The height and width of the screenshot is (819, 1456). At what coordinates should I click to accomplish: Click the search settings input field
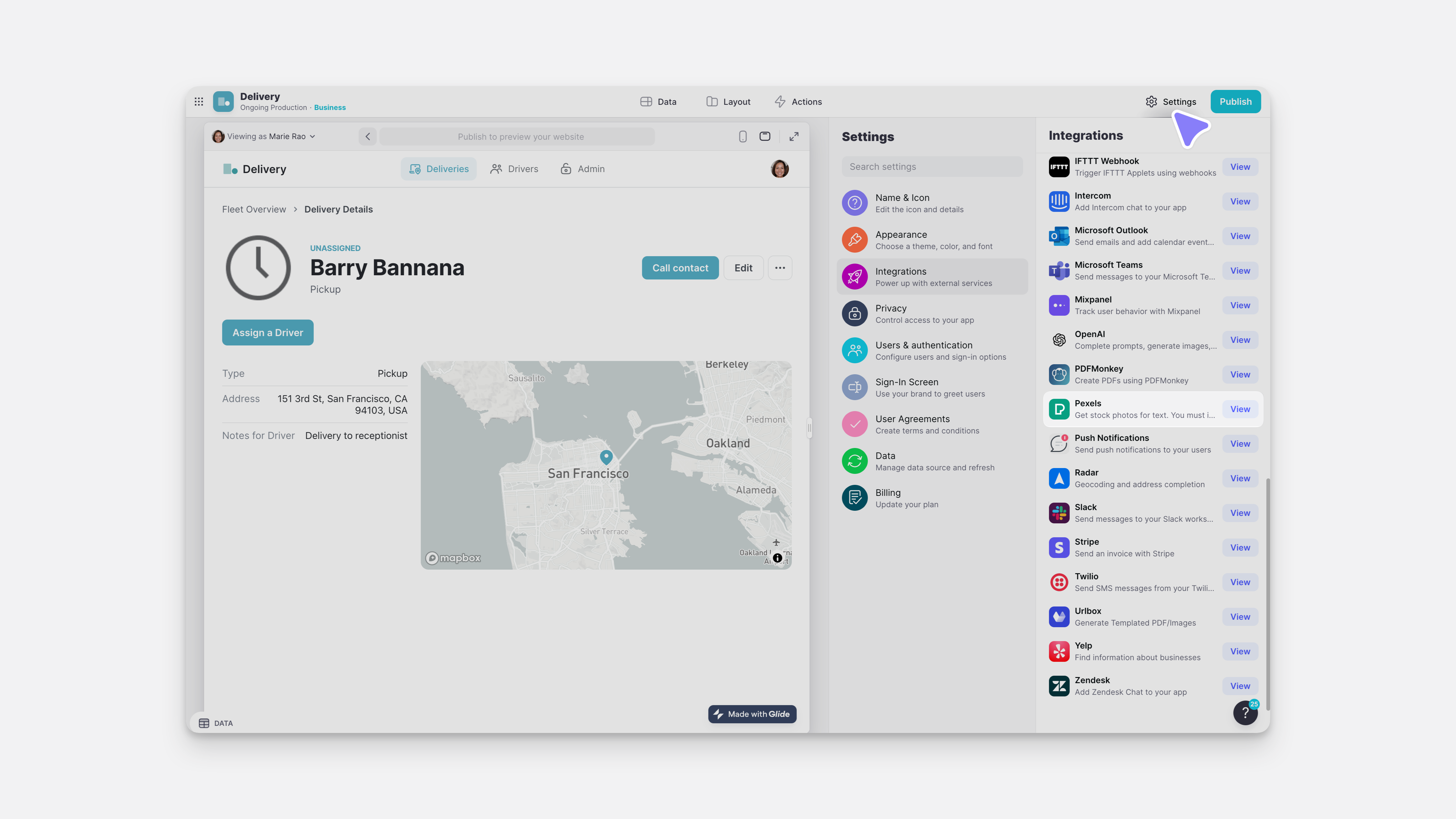tap(932, 166)
